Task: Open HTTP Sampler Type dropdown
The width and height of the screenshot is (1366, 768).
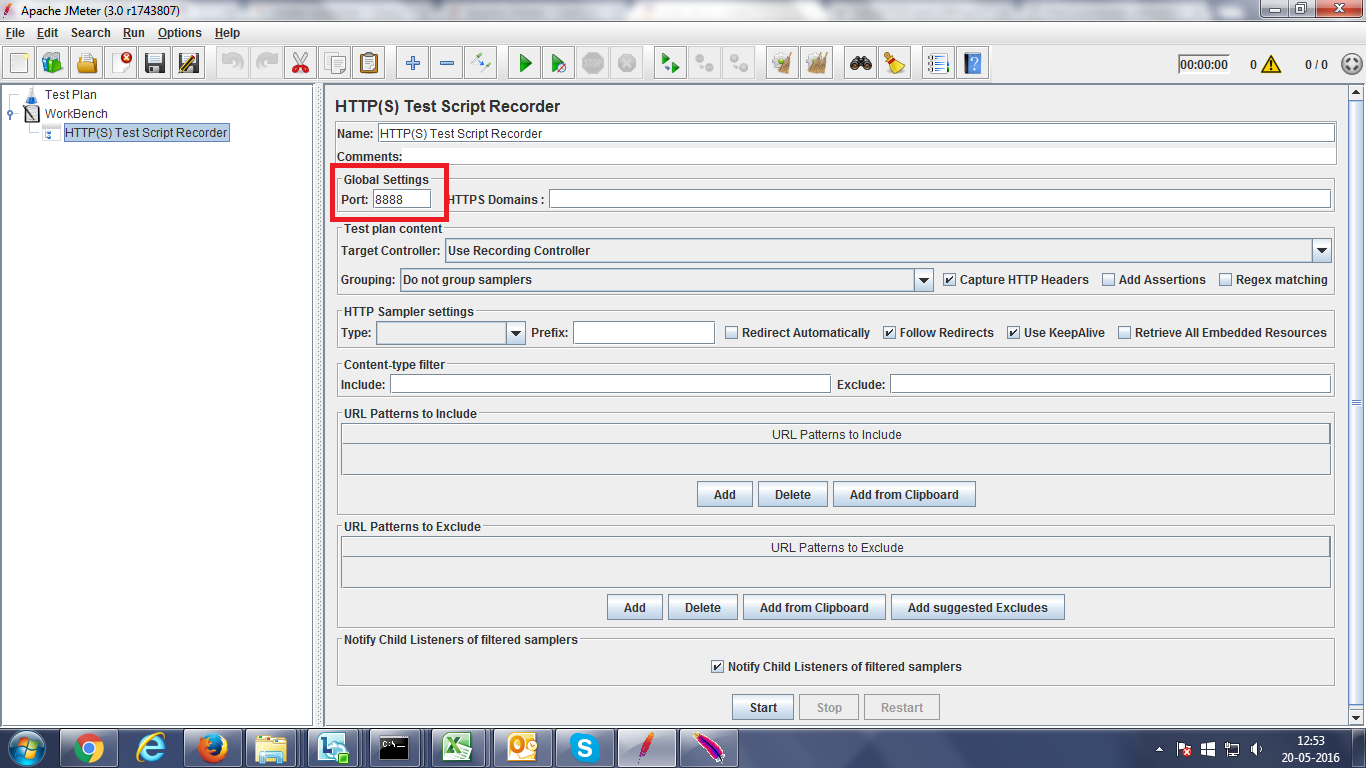Action: point(516,333)
